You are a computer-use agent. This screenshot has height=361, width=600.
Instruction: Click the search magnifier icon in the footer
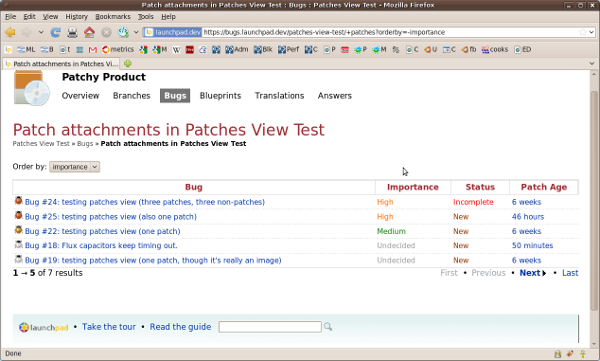(x=328, y=327)
